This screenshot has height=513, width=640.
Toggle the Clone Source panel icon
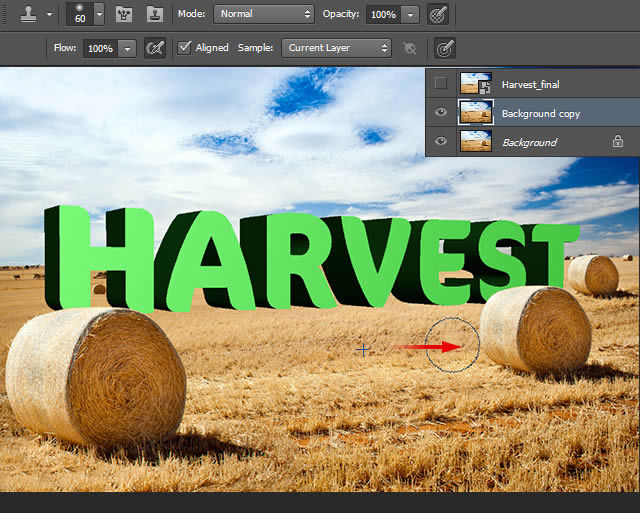click(x=155, y=15)
